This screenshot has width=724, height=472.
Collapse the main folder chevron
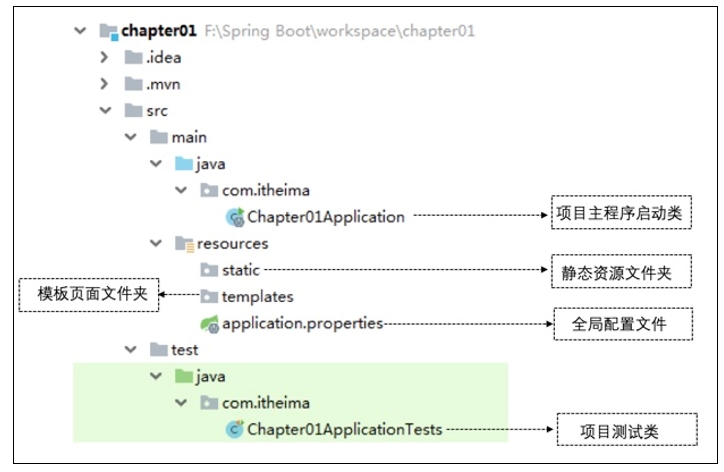point(131,137)
